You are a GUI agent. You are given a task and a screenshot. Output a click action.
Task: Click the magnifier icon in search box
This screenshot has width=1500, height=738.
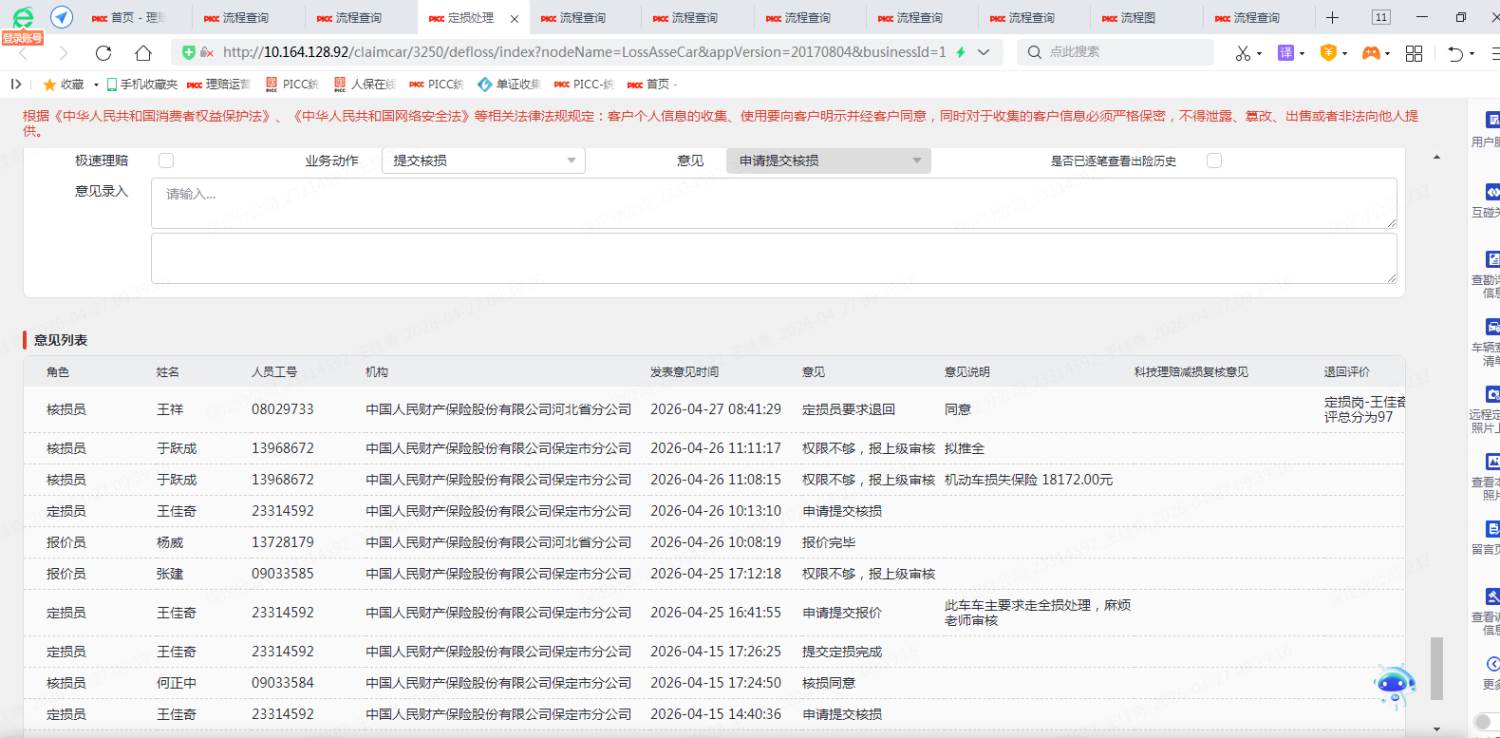point(1034,52)
